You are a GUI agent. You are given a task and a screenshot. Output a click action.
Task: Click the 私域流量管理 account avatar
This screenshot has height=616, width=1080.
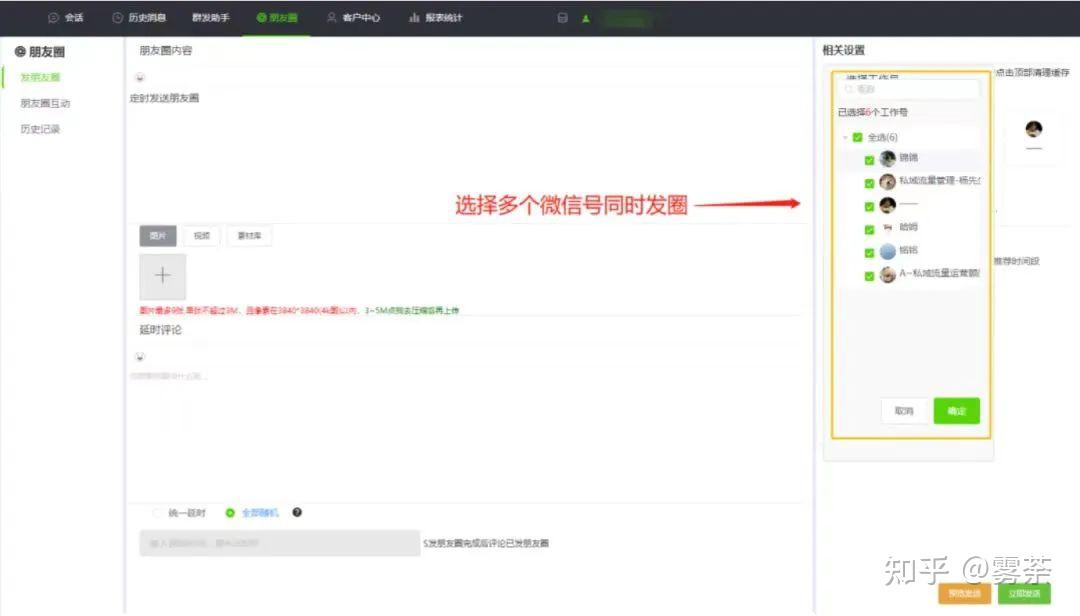pyautogui.click(x=888, y=182)
